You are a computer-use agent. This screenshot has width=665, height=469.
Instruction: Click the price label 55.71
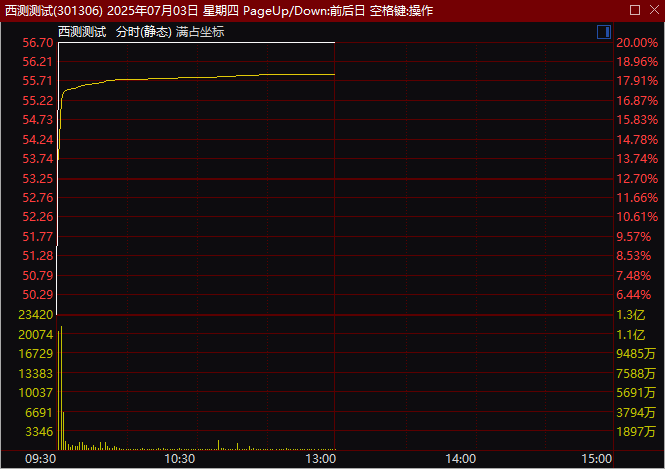38,81
